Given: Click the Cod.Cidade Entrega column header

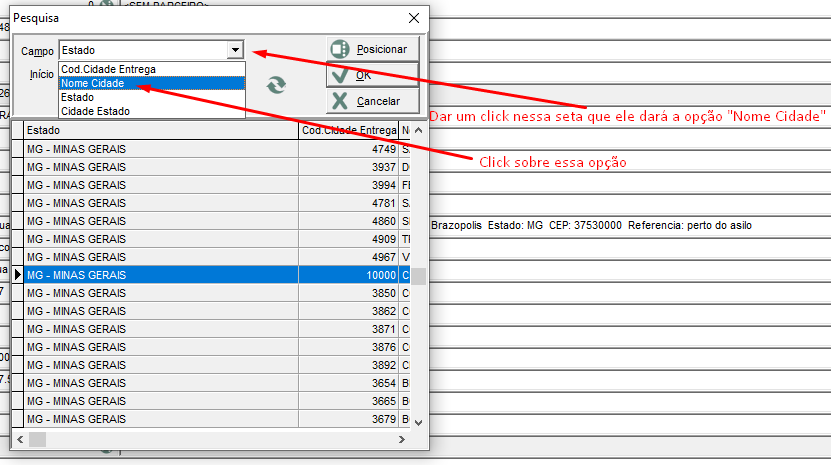Looking at the screenshot, I should pos(347,130).
